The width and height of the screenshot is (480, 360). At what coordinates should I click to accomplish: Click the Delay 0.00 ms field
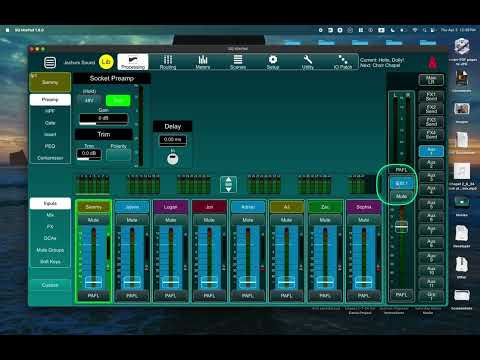pyautogui.click(x=173, y=140)
